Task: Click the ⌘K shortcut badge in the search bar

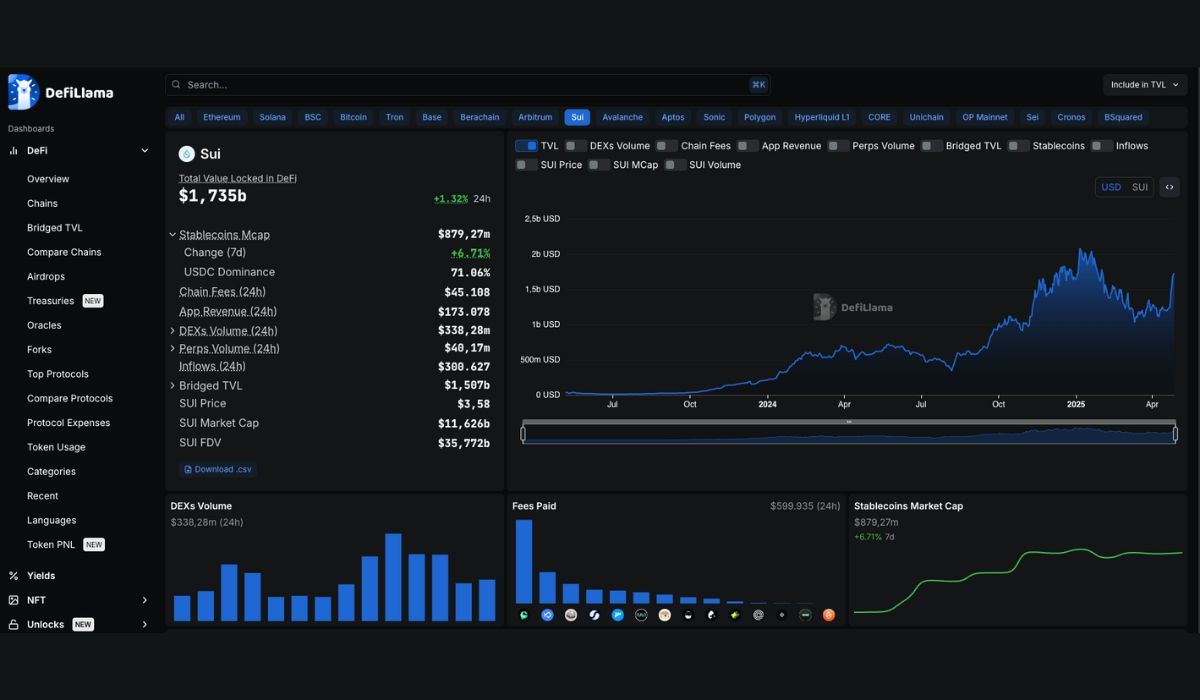Action: pyautogui.click(x=758, y=85)
